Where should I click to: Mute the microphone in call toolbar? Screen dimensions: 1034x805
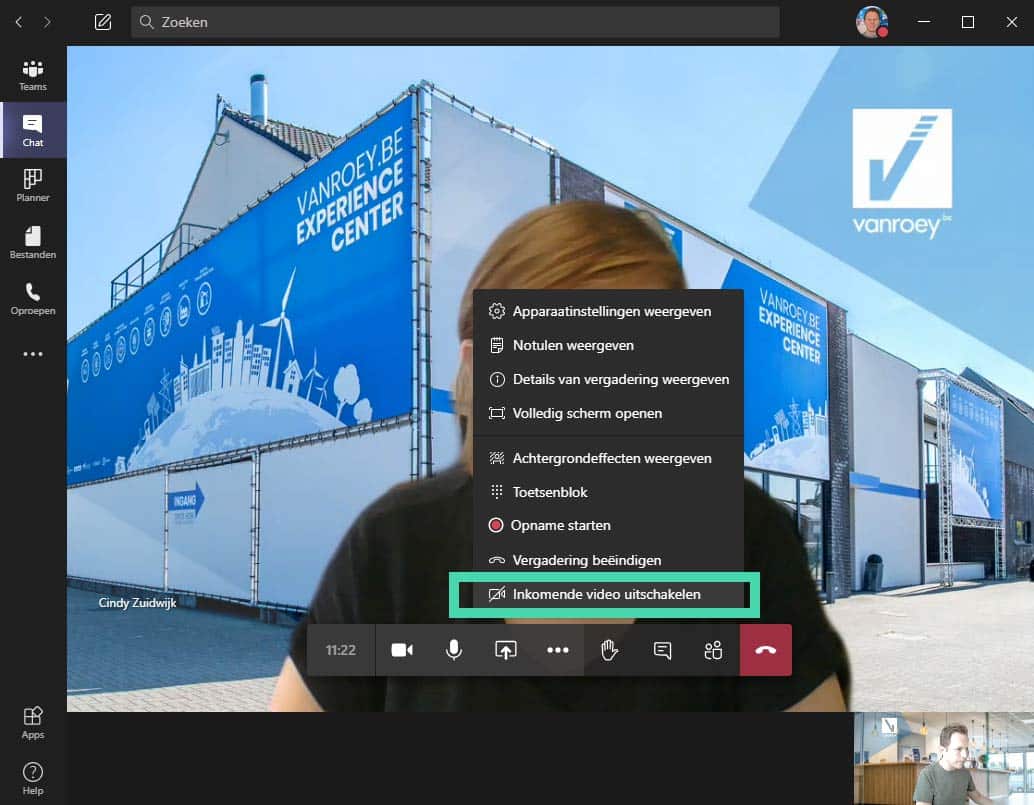point(454,650)
